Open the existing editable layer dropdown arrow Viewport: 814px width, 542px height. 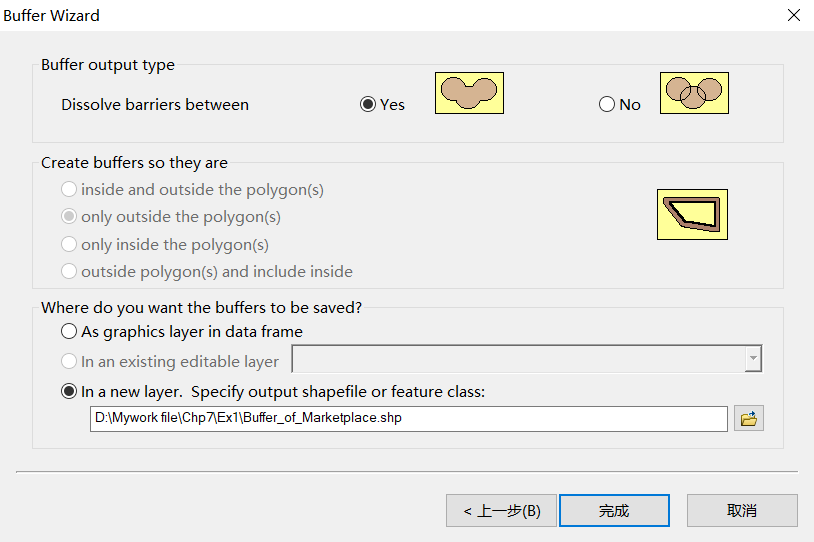[x=753, y=360]
